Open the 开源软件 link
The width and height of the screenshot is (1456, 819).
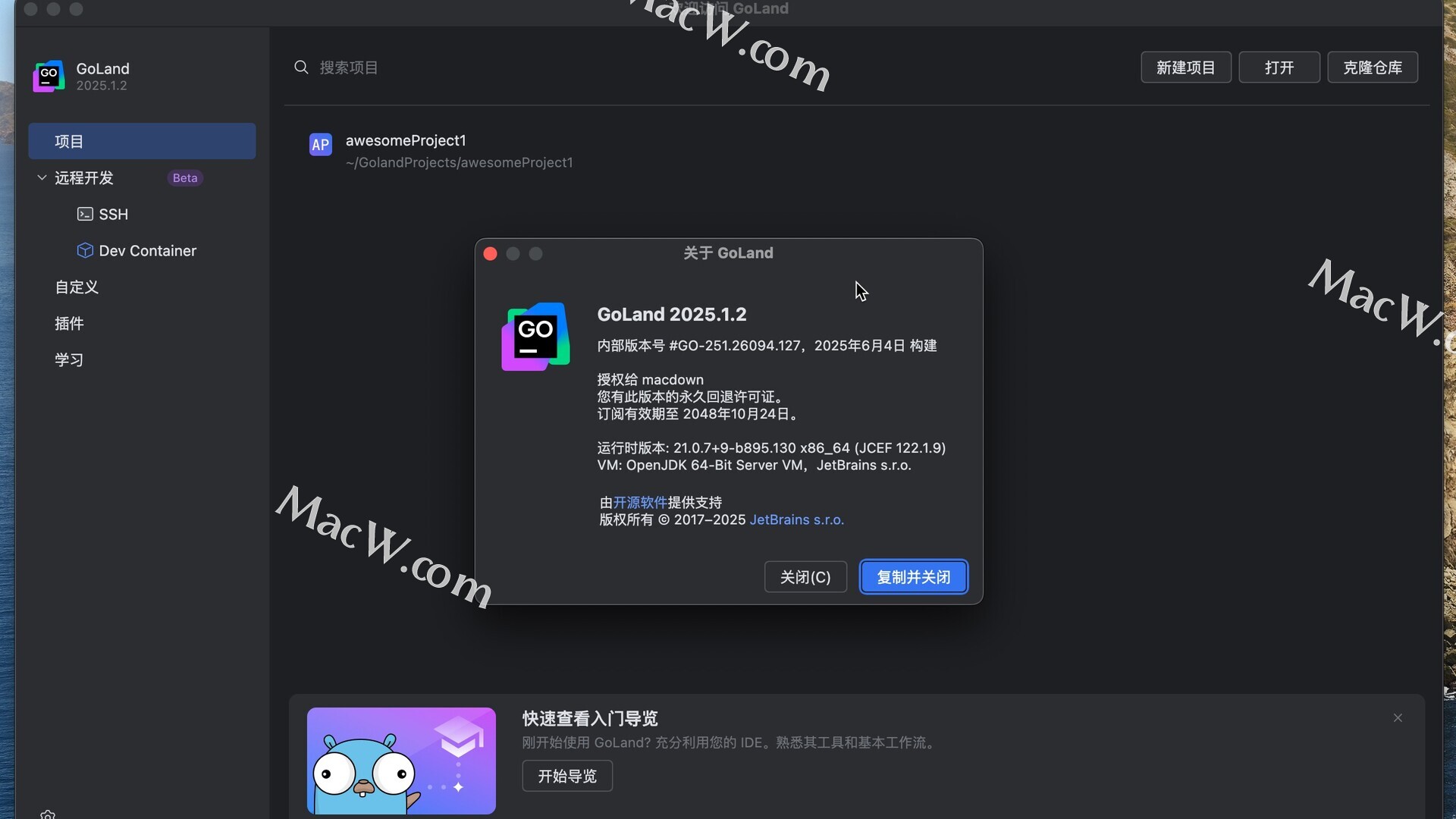[640, 503]
